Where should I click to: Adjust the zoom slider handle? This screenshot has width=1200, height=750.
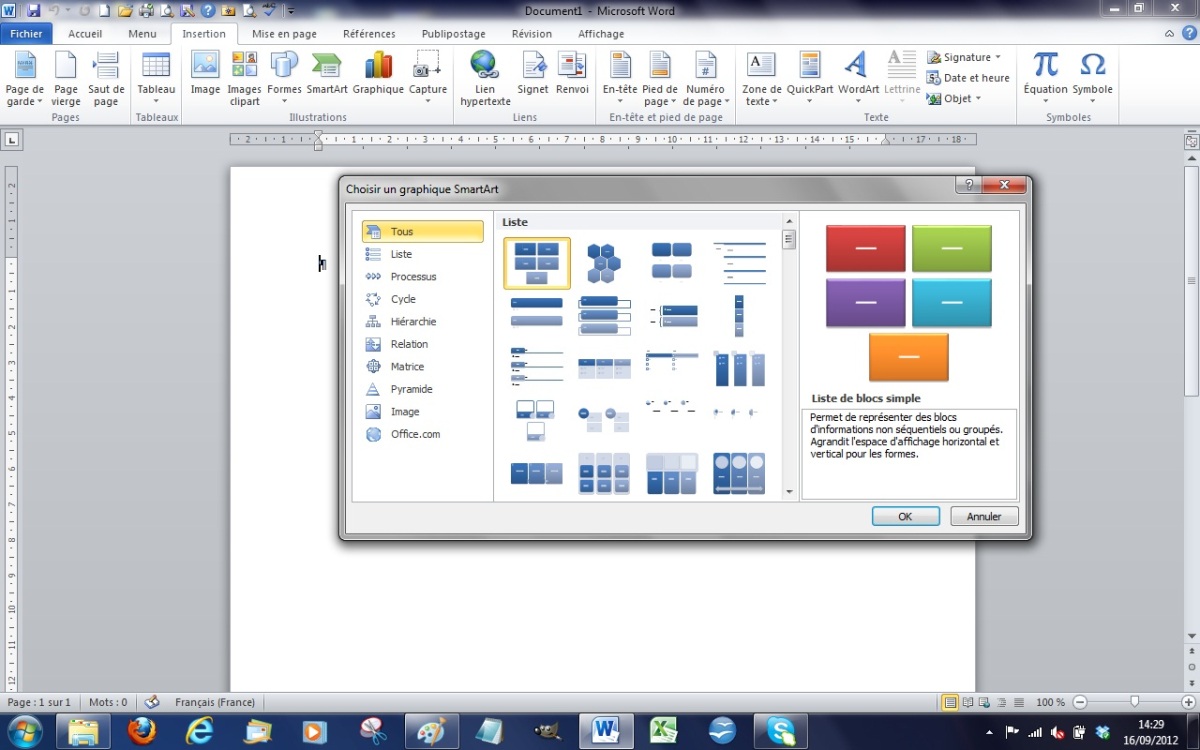1134,702
